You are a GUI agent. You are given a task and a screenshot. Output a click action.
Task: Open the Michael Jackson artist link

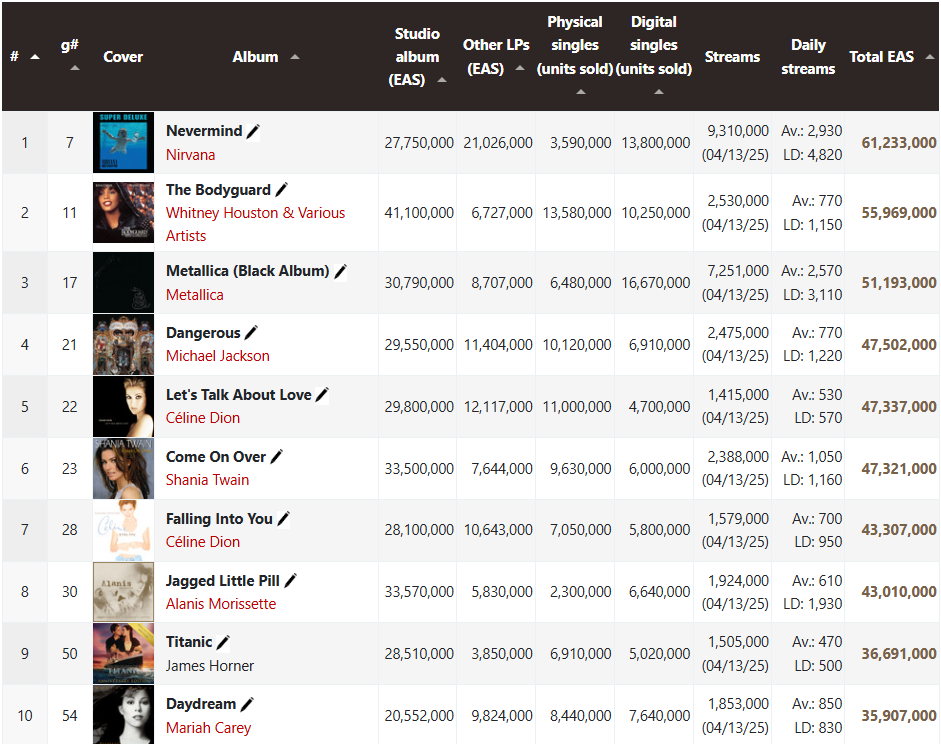point(217,356)
